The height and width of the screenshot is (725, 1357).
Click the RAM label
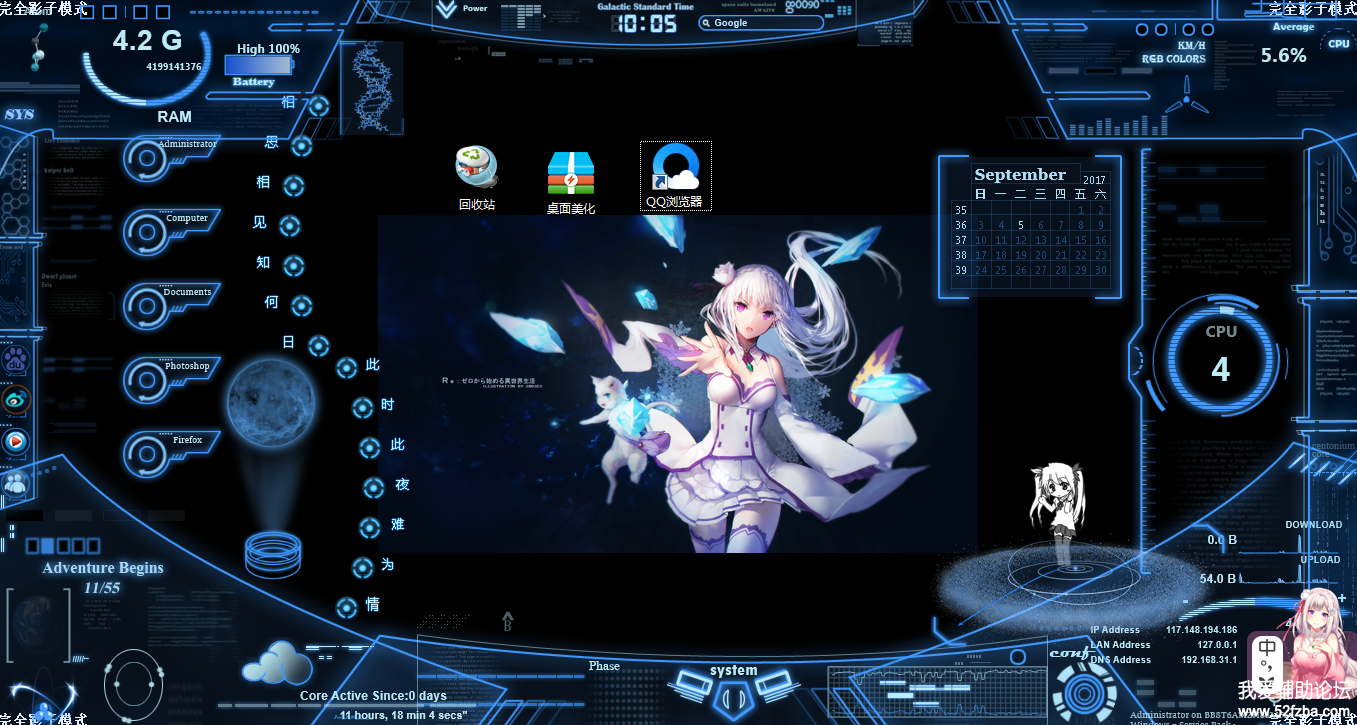(174, 117)
